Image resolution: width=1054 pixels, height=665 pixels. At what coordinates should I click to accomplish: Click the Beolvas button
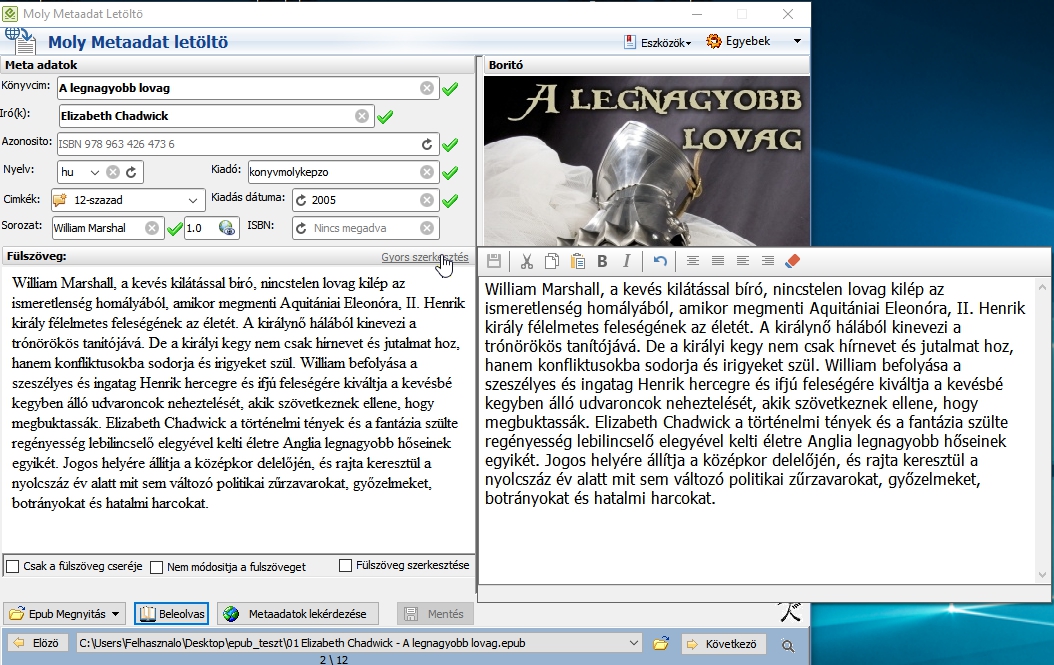pyautogui.click(x=171, y=614)
